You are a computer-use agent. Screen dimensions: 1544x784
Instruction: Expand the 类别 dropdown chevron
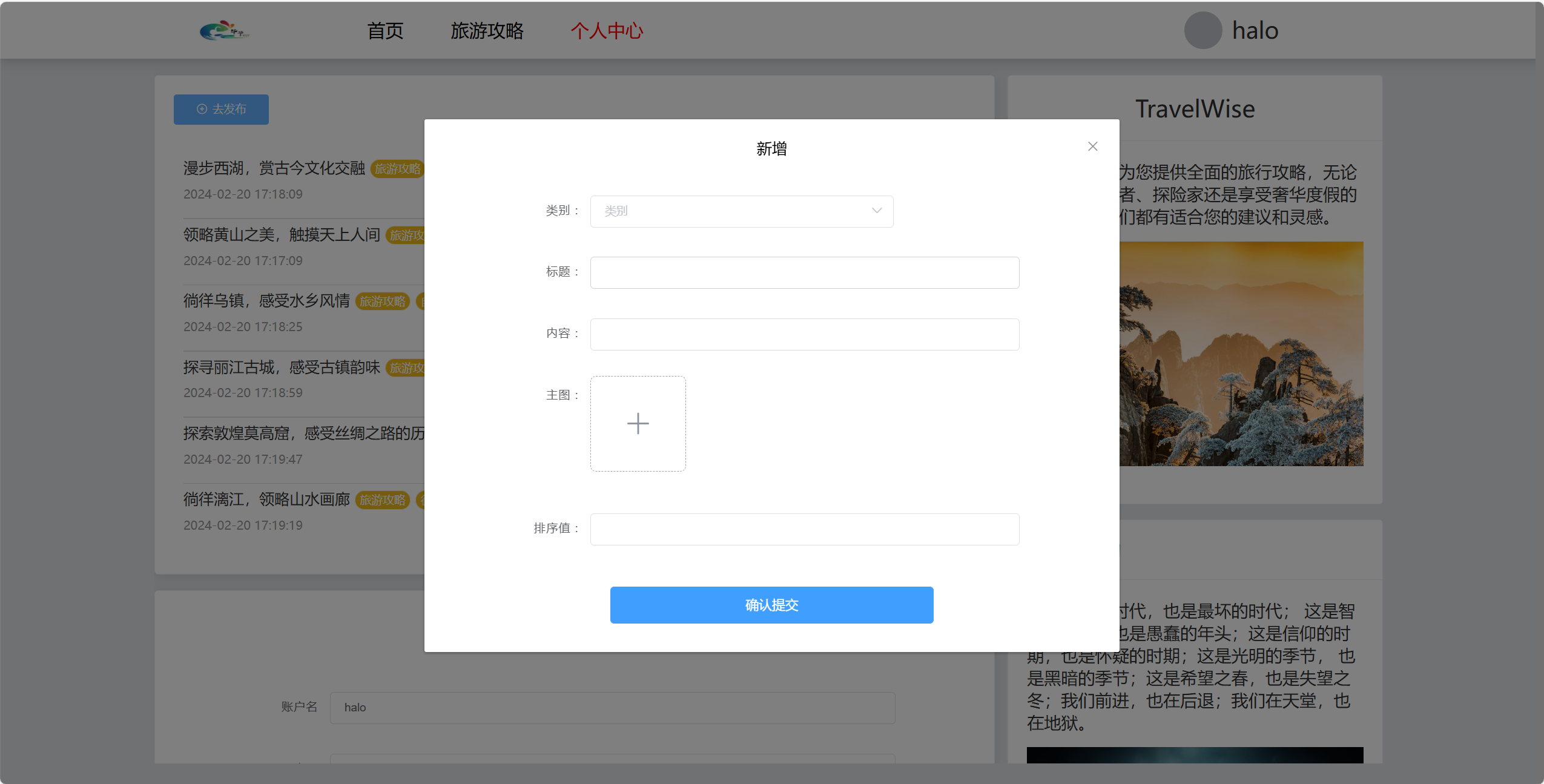tap(876, 211)
